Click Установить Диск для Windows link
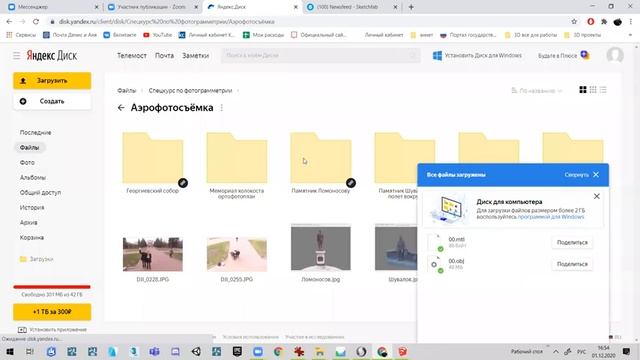Viewport: 640px width, 360px height. (x=477, y=56)
